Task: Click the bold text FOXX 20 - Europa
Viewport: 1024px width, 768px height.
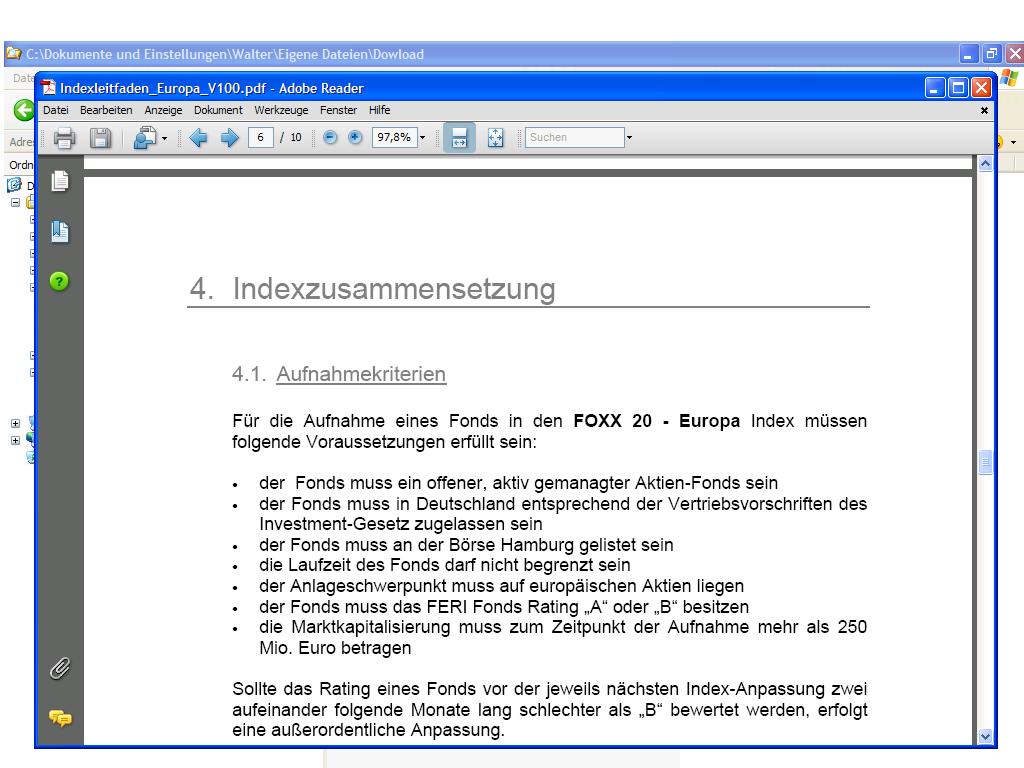Action: [656, 421]
